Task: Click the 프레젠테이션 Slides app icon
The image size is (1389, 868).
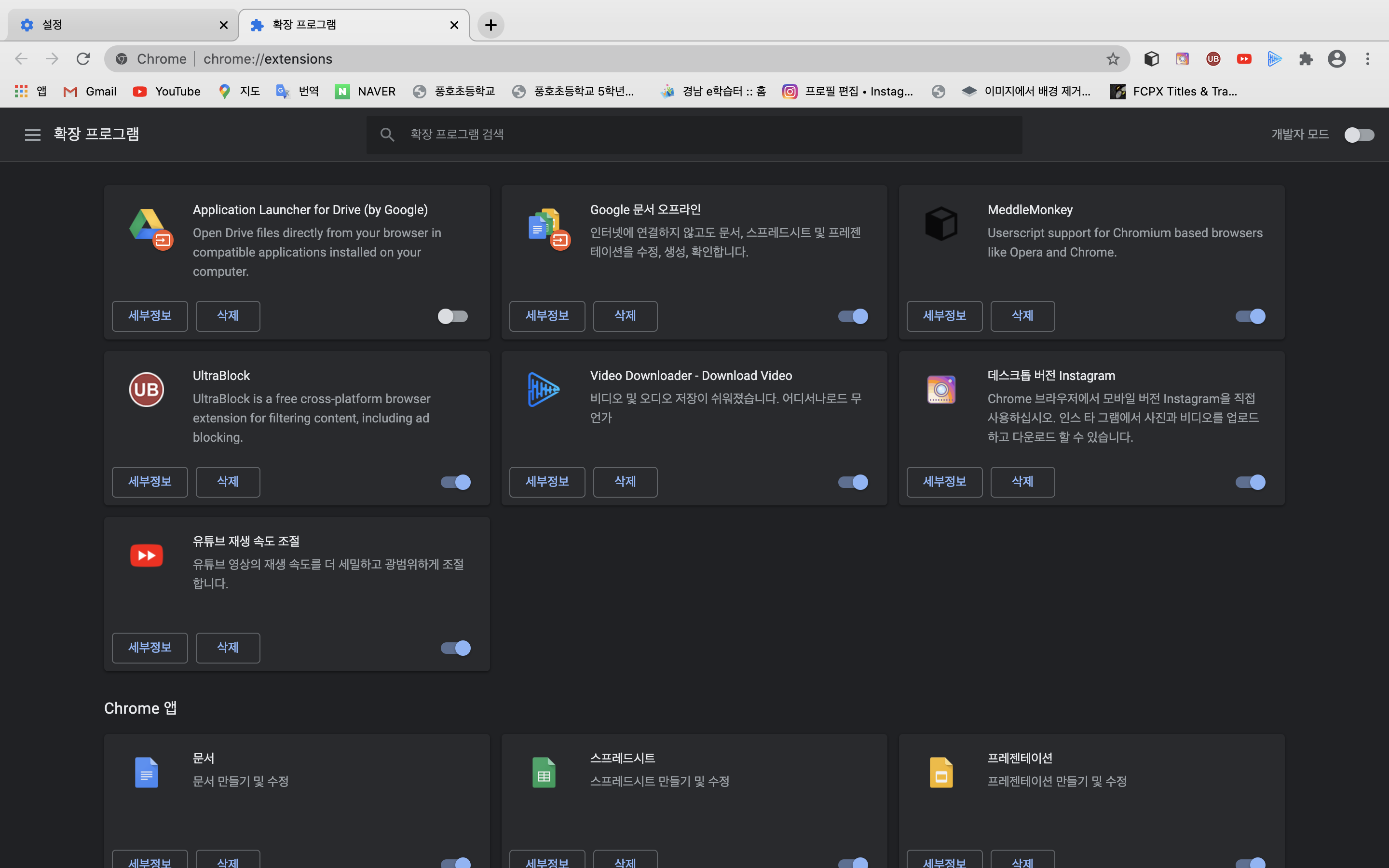Action: tap(941, 772)
